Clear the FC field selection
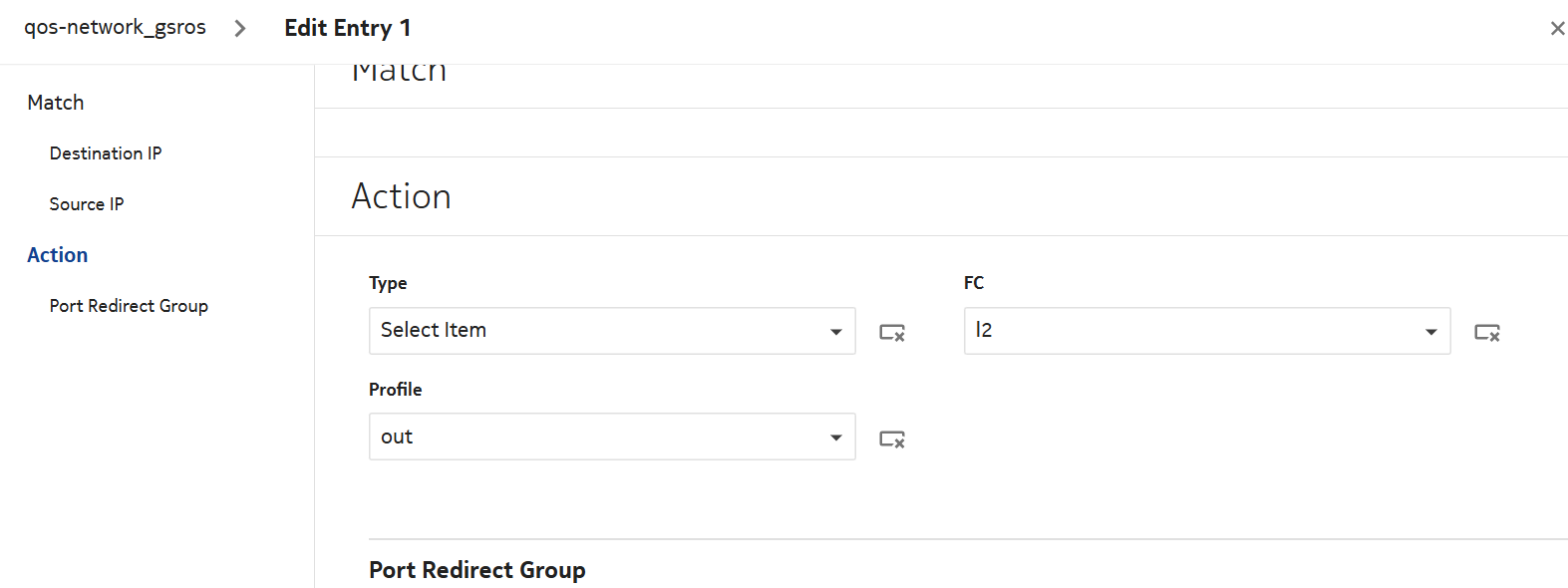This screenshot has height=588, width=1568. (1486, 332)
